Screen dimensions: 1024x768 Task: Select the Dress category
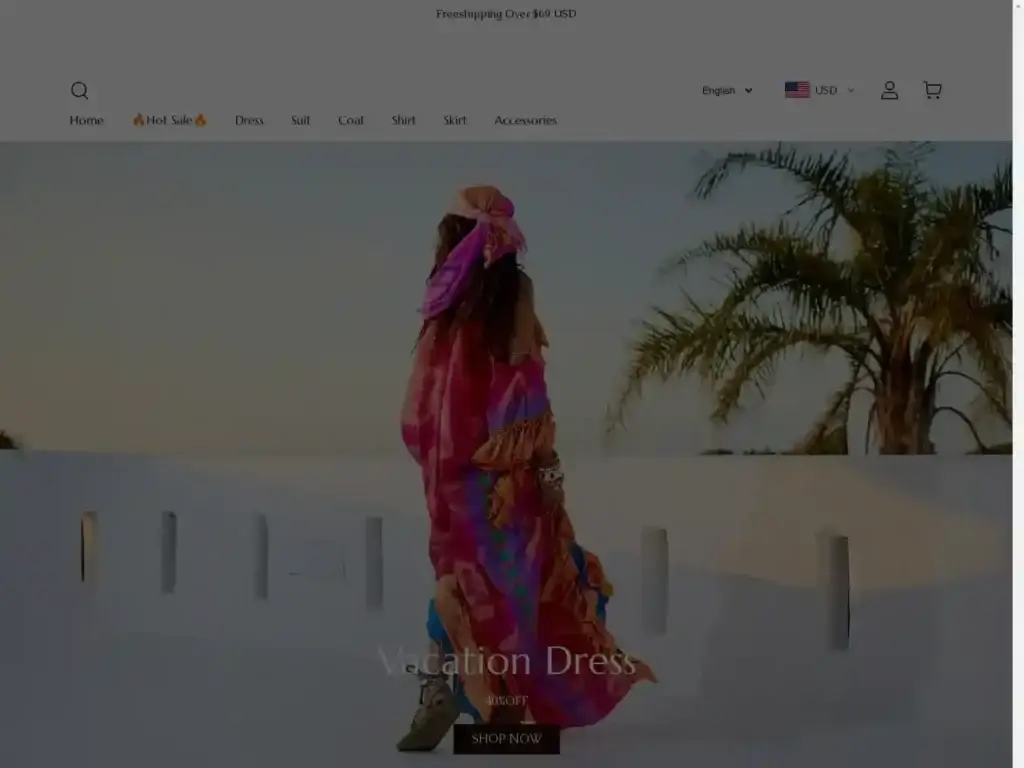pos(249,120)
